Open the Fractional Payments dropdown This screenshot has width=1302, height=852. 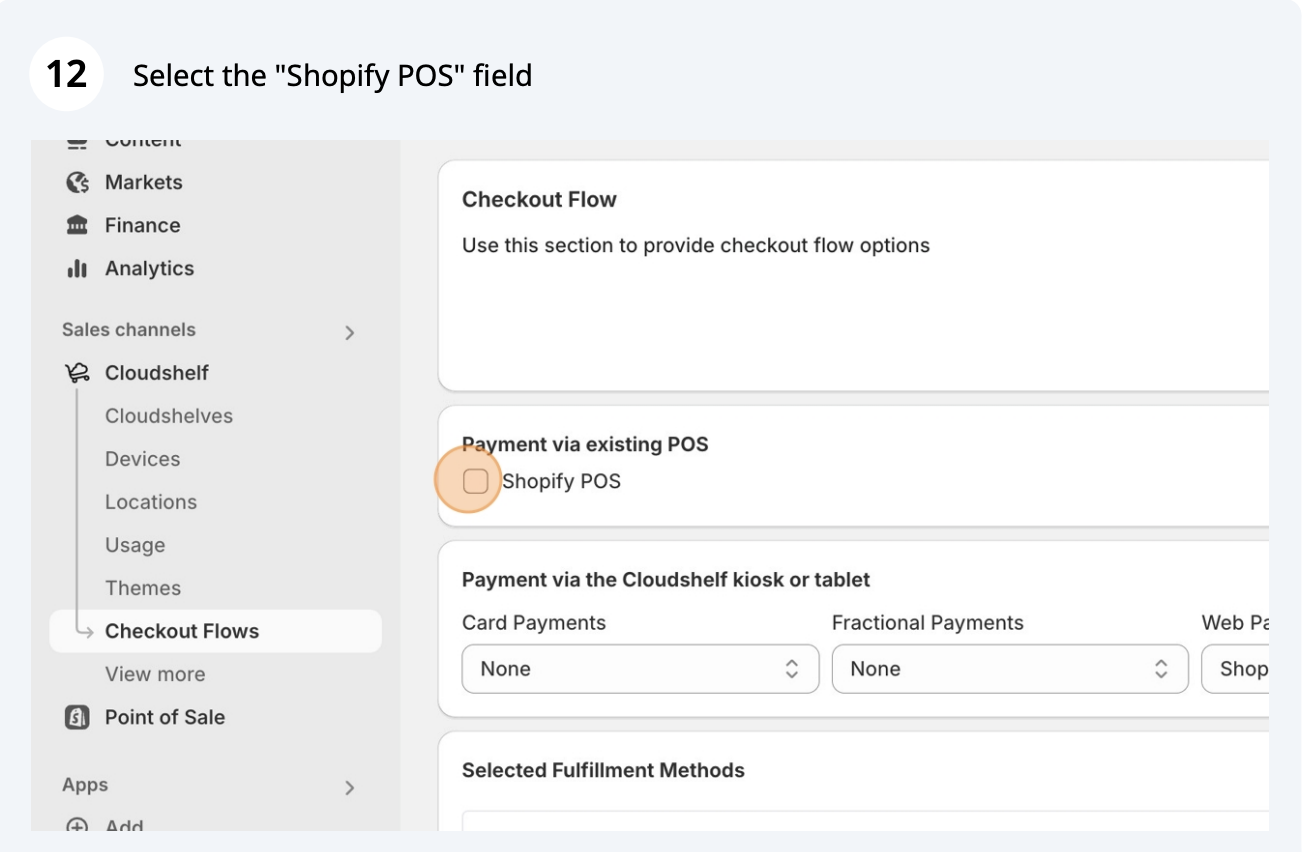tap(1010, 669)
